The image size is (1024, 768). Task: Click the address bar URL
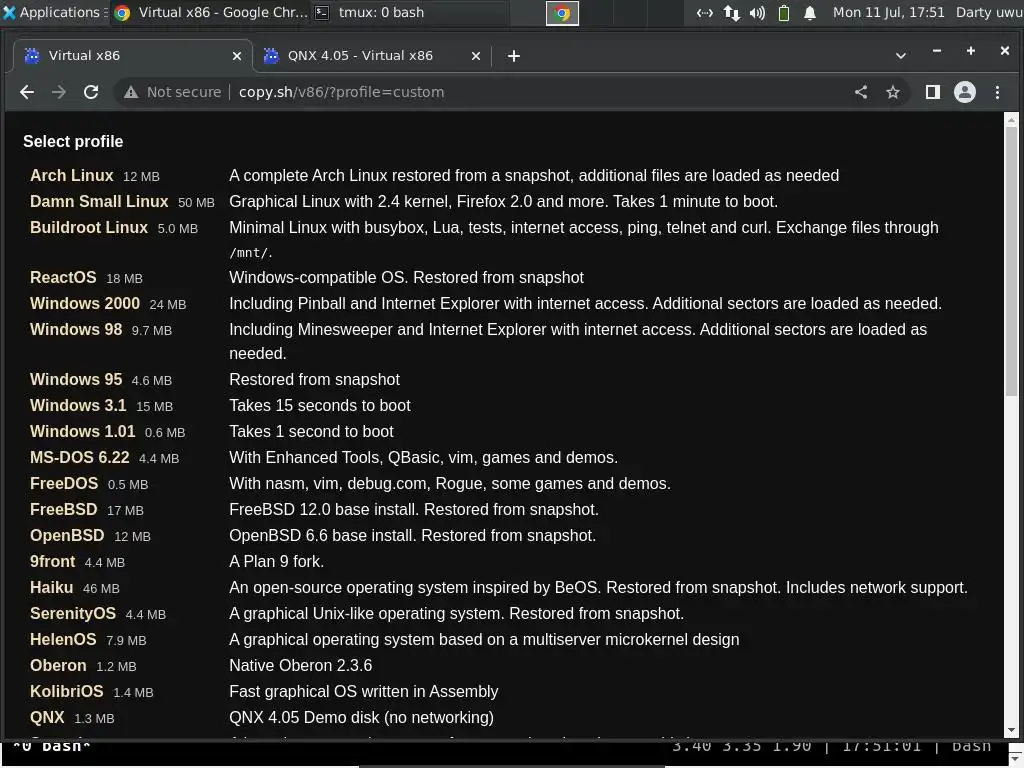pyautogui.click(x=342, y=92)
